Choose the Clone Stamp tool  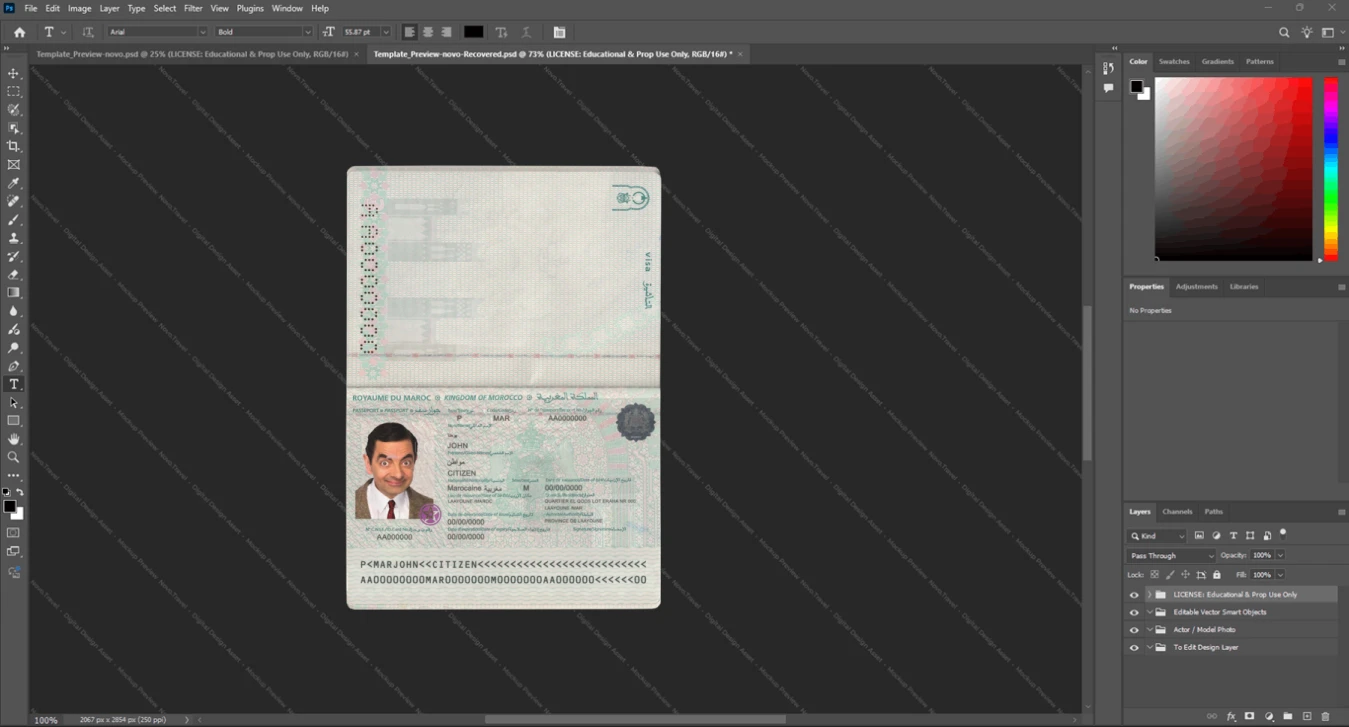[x=14, y=238]
